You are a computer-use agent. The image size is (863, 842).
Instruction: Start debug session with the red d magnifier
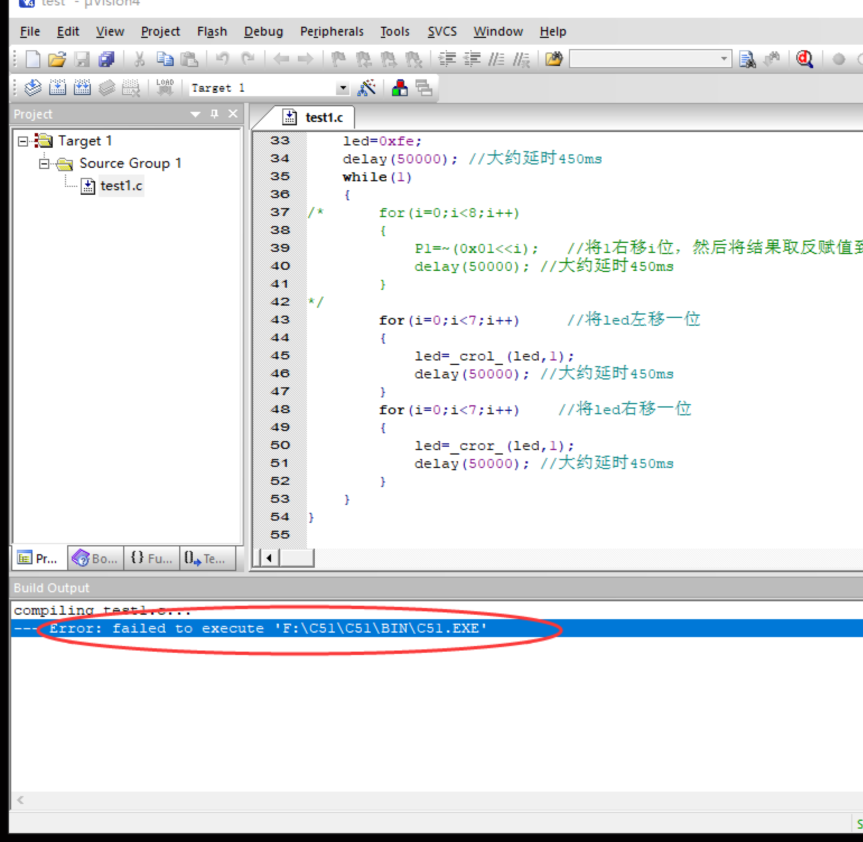point(805,59)
